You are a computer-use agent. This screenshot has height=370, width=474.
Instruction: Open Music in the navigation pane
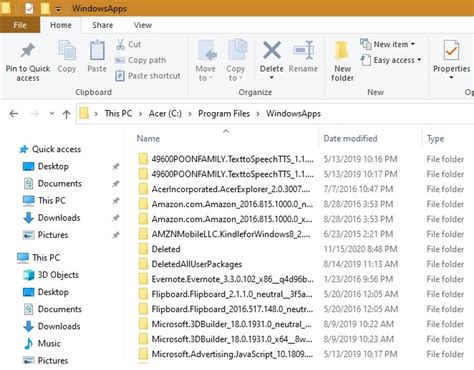(42, 343)
